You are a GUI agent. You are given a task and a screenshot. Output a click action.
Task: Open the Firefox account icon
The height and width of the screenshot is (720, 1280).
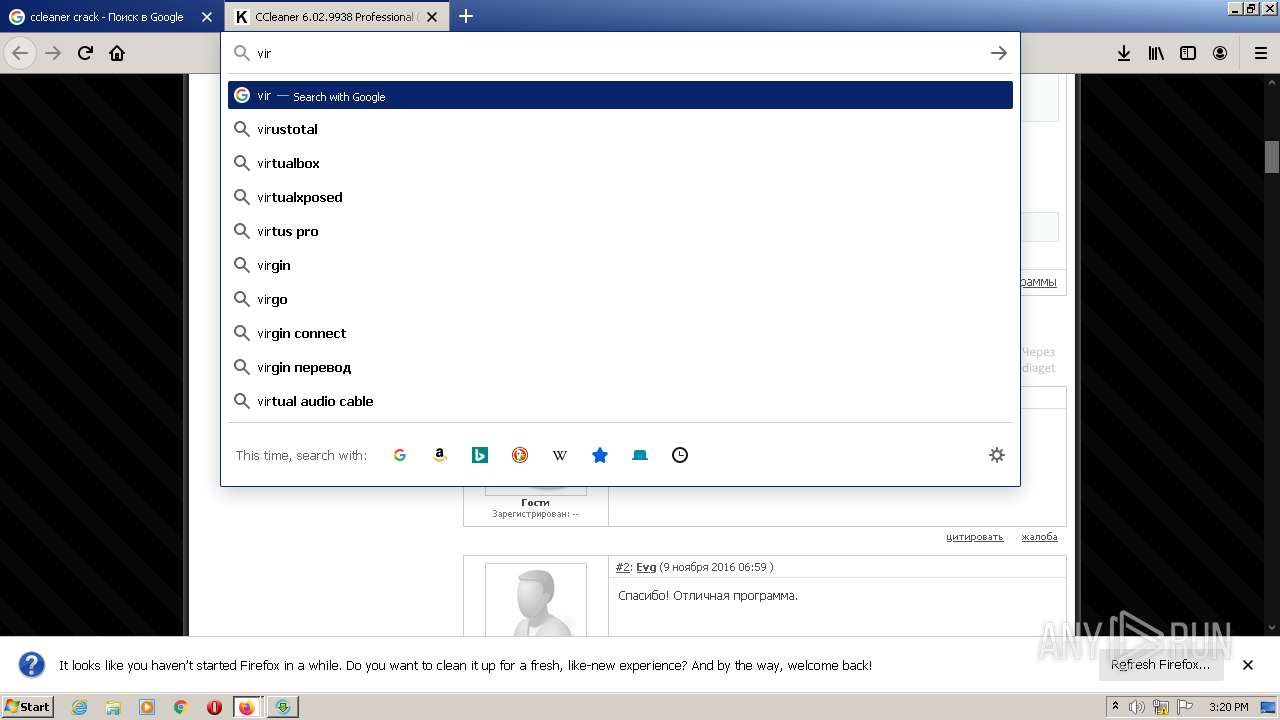point(1220,53)
